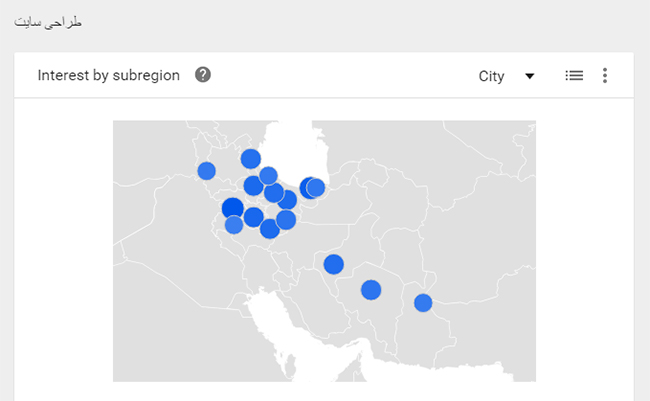The width and height of the screenshot is (650, 401).
Task: Select the isolated westernmost city dot on map
Action: coord(206,170)
